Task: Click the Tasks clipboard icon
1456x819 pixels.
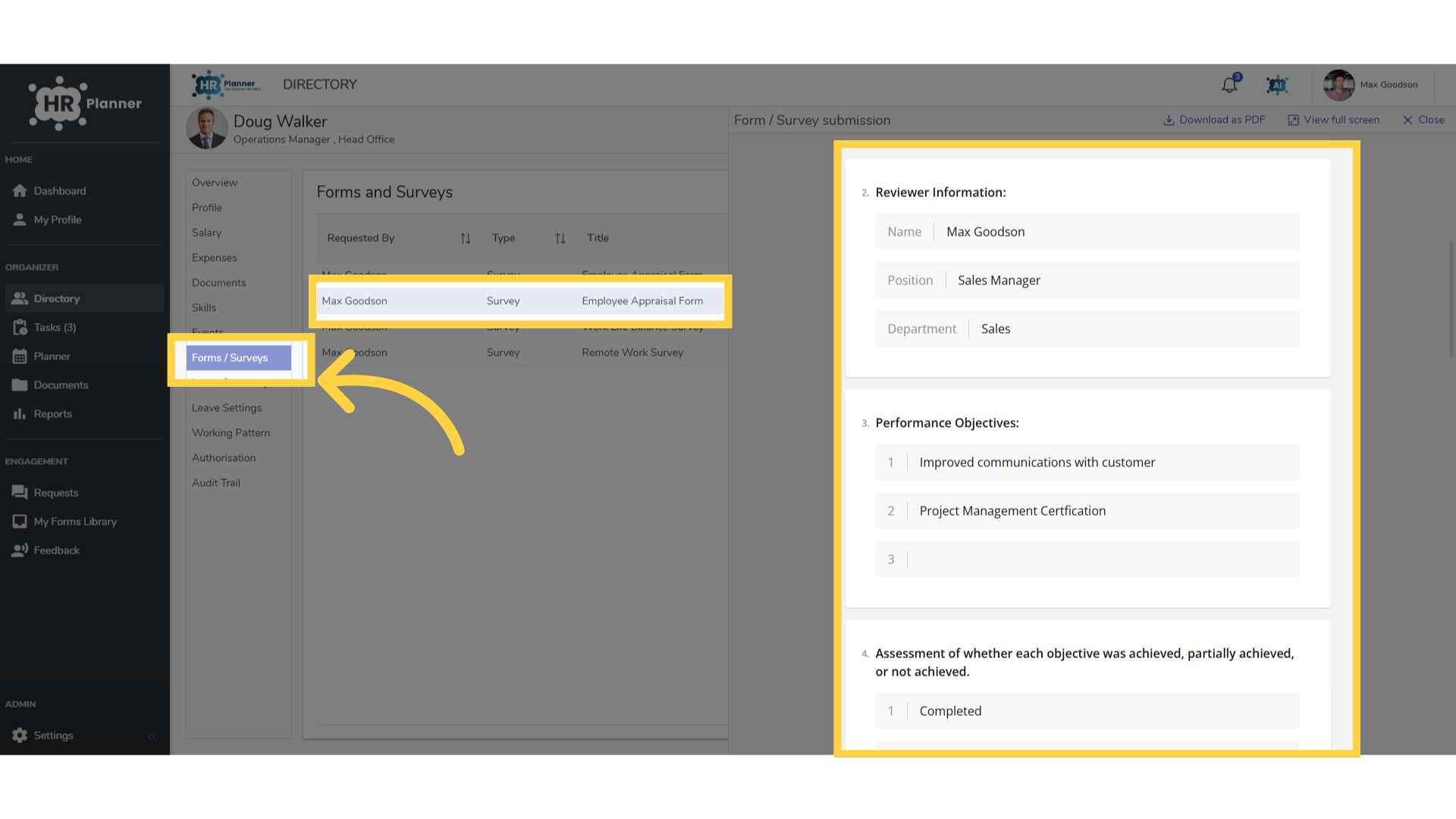Action: (20, 327)
